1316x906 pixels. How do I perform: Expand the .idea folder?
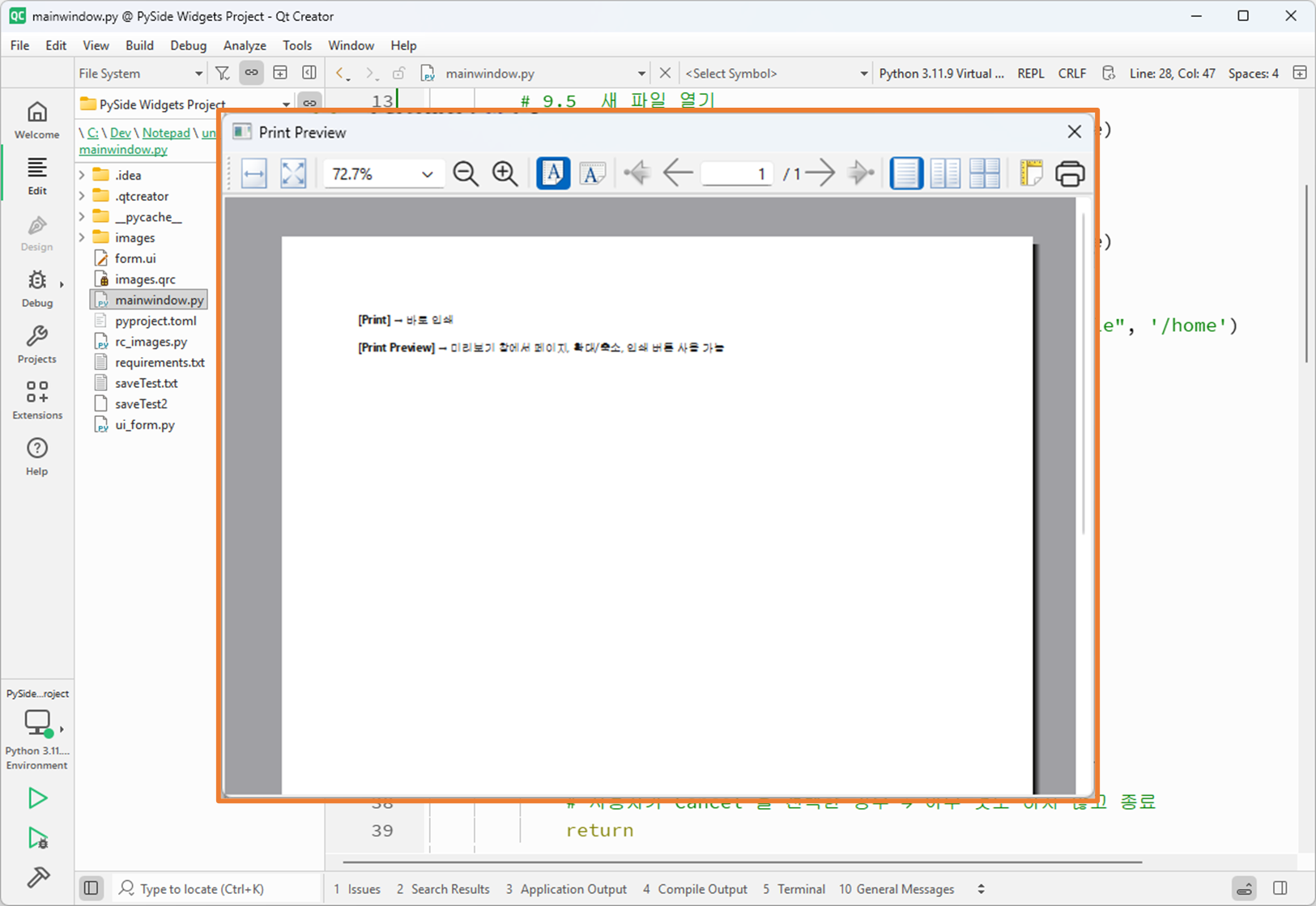pos(82,175)
